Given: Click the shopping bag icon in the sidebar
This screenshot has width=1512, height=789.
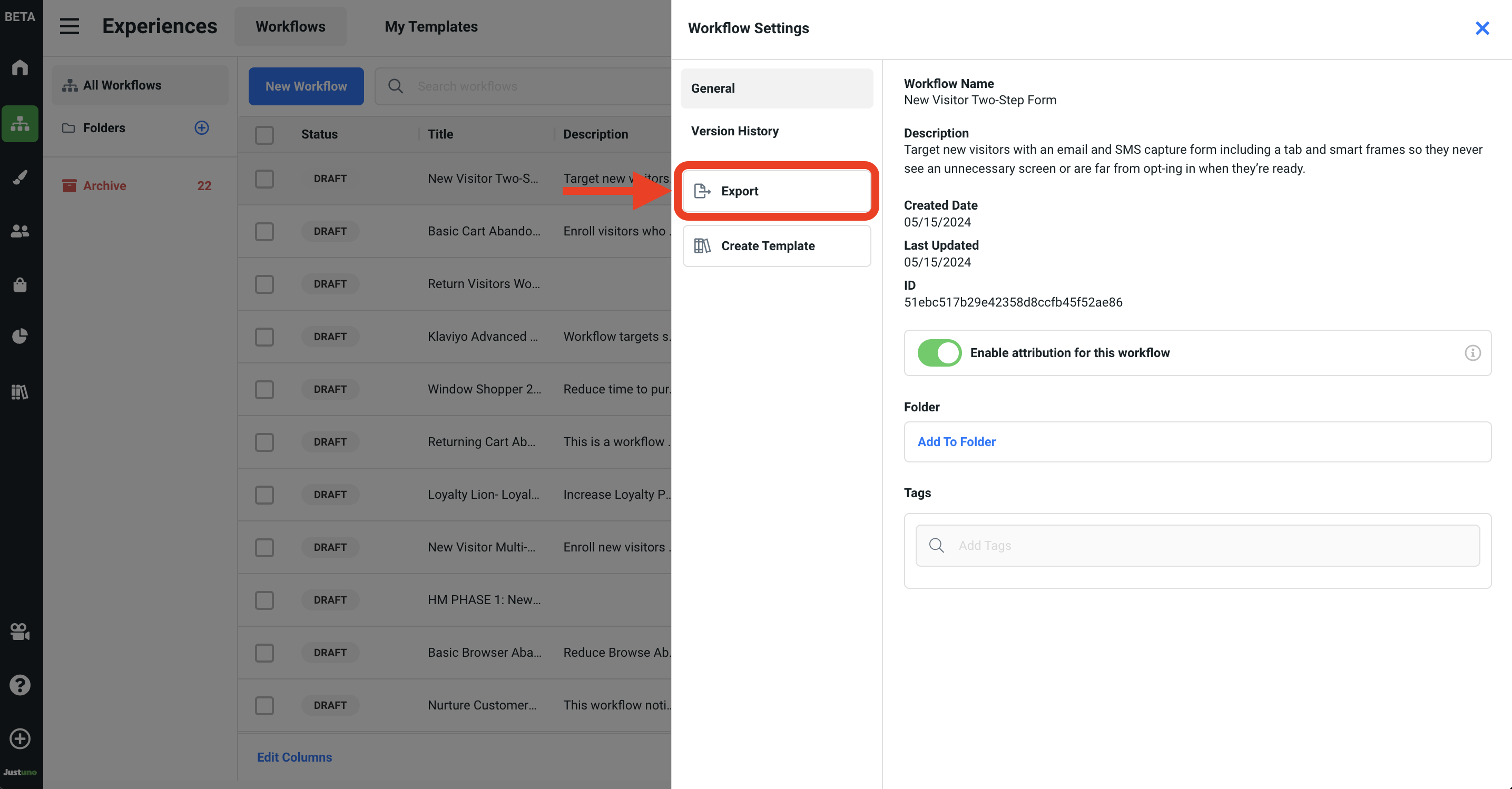Looking at the screenshot, I should tap(20, 284).
